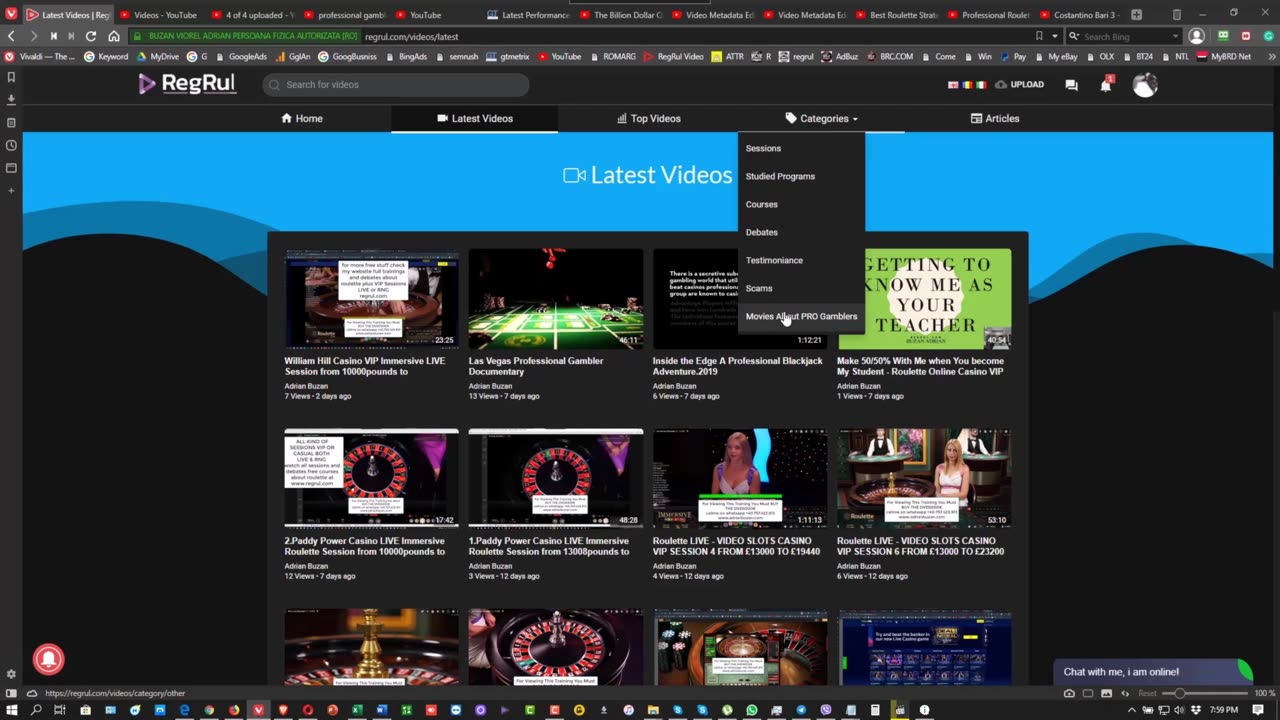Select Sessions category

click(801, 148)
